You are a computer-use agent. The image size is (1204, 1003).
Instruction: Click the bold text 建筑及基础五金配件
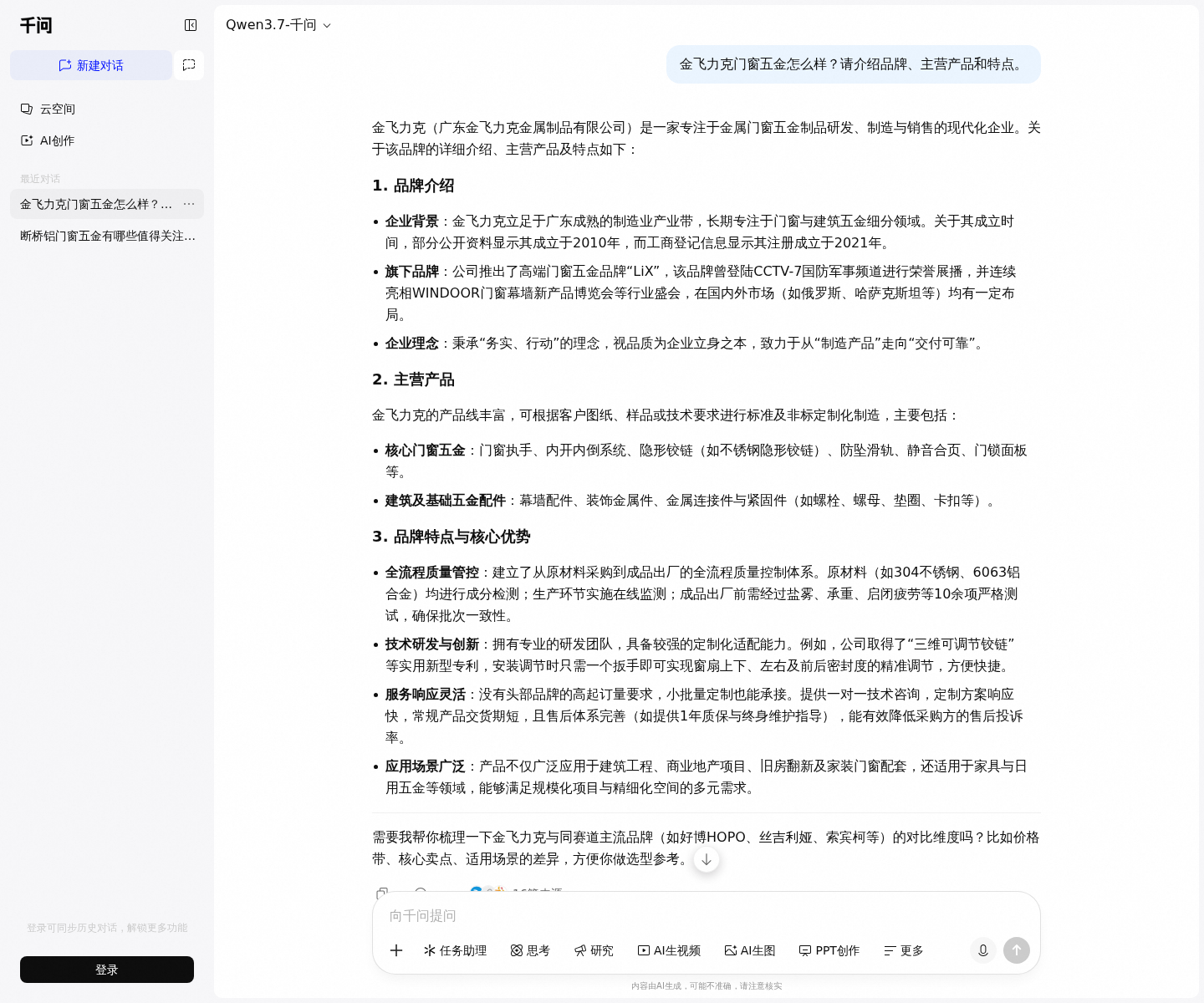(446, 501)
